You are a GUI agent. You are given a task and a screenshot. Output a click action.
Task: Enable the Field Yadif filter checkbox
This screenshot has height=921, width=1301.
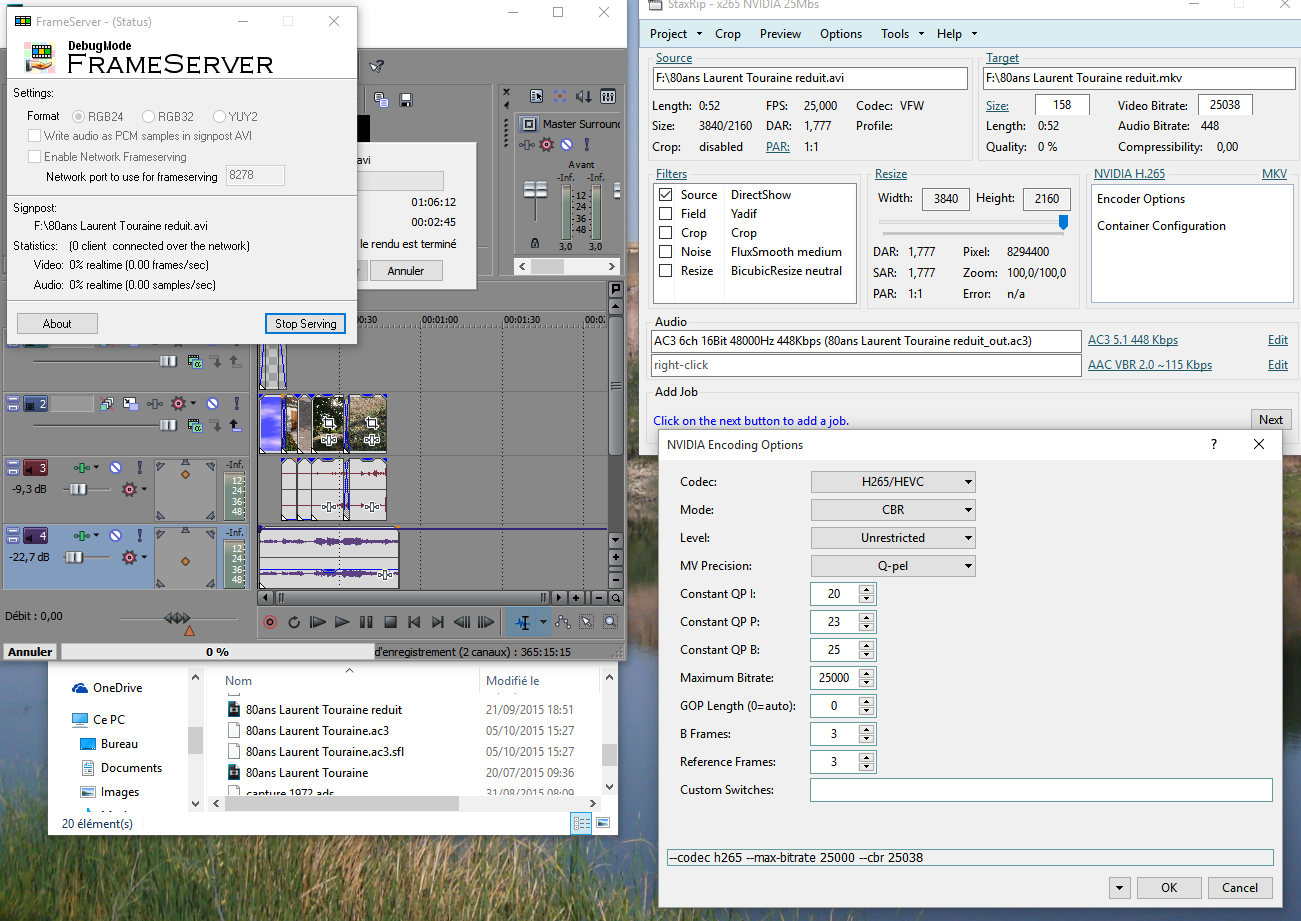tap(666, 214)
